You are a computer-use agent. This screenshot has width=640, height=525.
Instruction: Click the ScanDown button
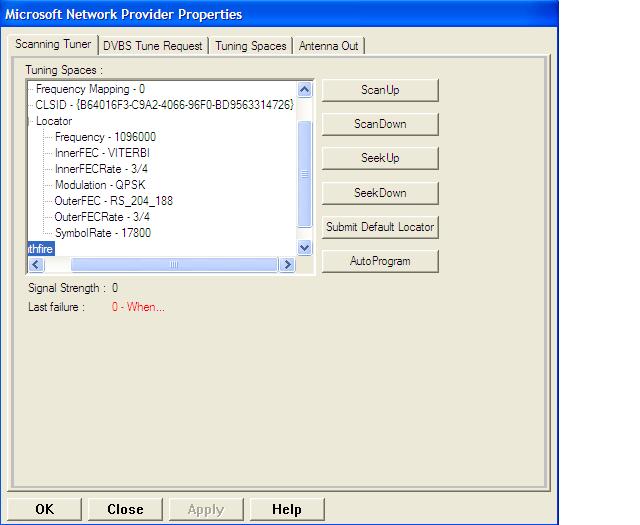[380, 124]
